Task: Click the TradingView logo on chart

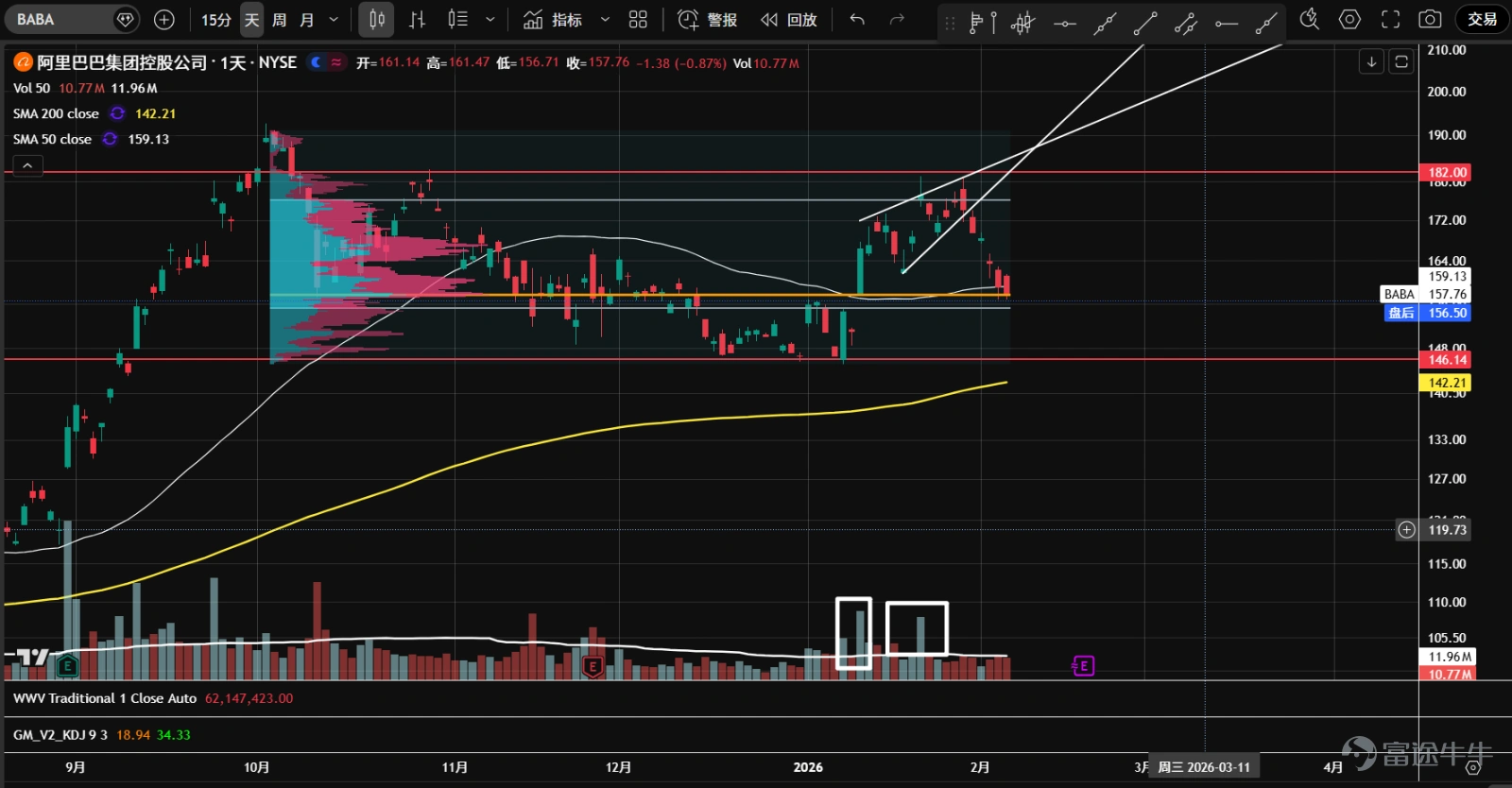Action: pos(33,657)
